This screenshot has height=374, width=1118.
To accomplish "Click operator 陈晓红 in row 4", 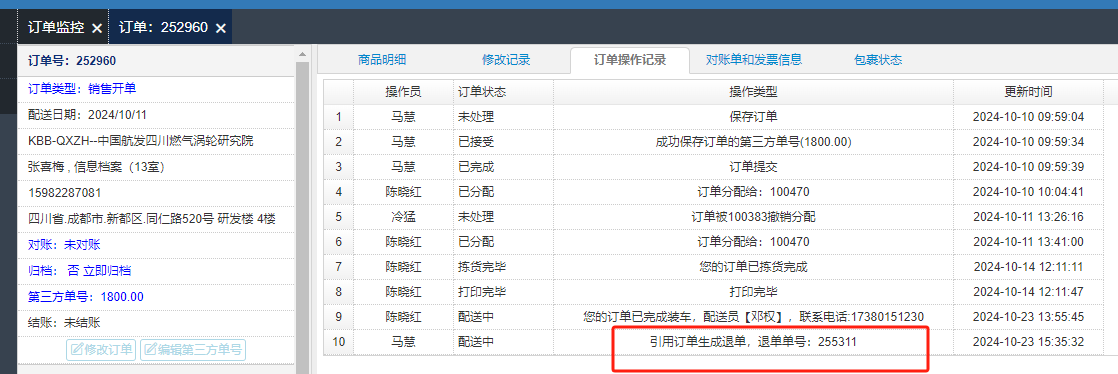I will pos(403,192).
